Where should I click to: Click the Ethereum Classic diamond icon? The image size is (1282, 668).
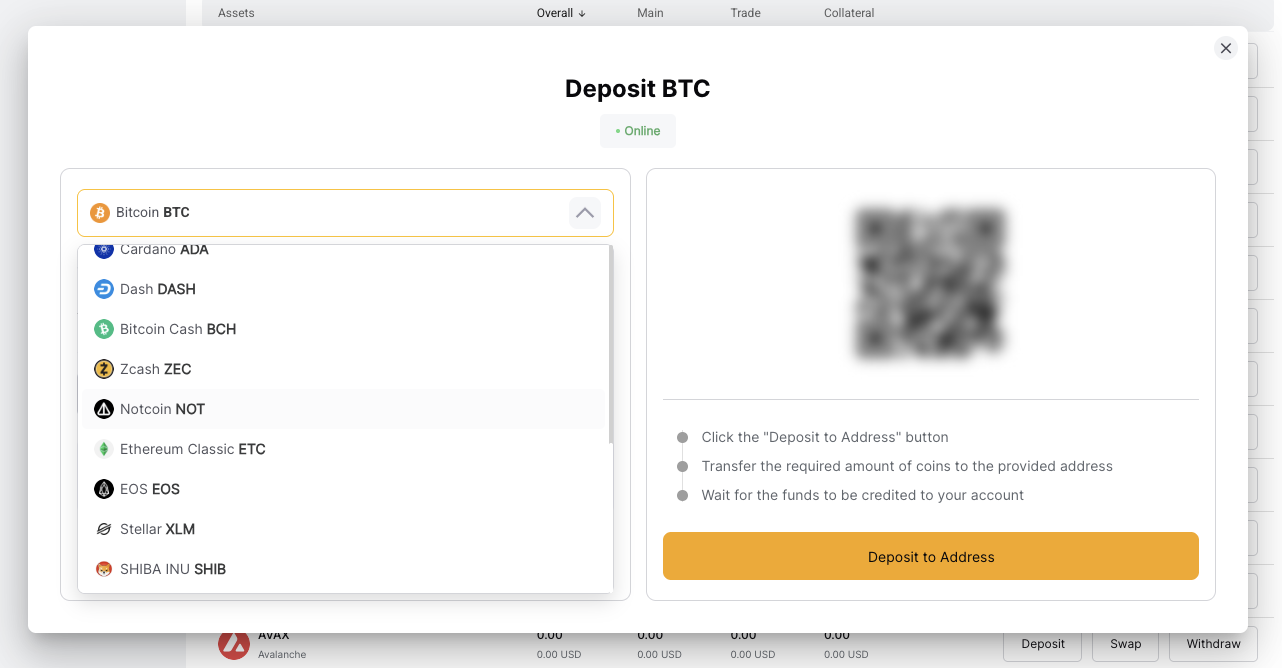coord(104,449)
